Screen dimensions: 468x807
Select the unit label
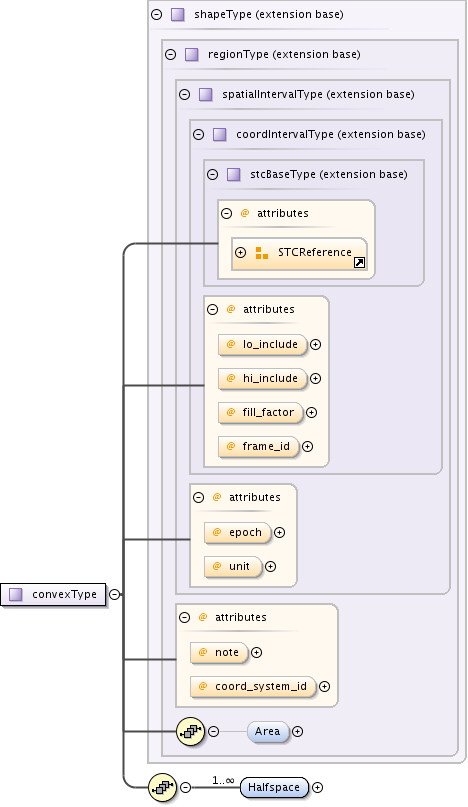click(239, 567)
